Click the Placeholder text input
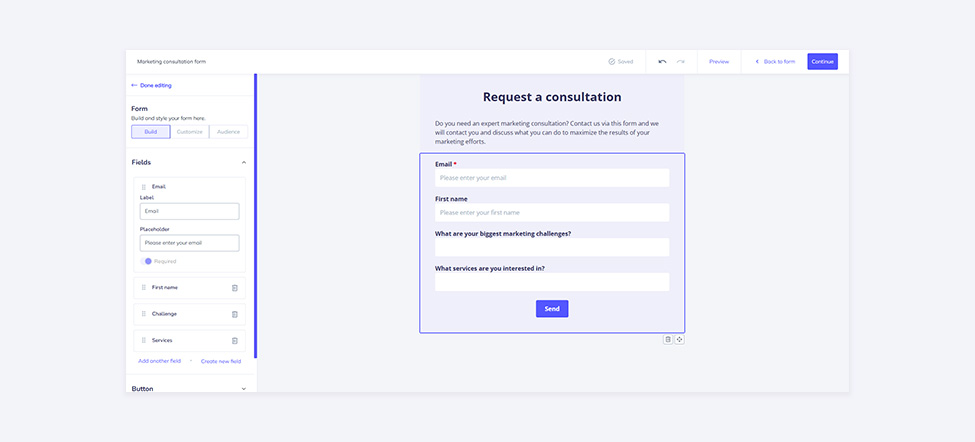Viewport: 975px width, 442px height. point(190,243)
